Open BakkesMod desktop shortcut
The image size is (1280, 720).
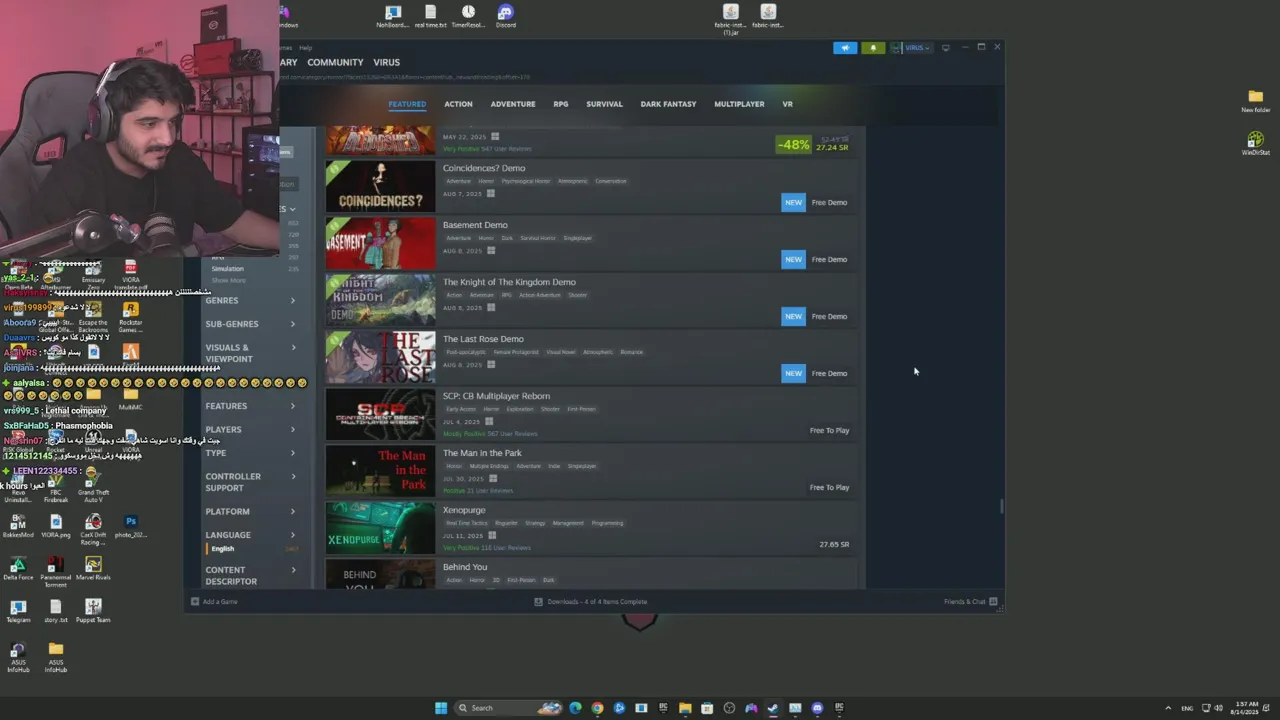18,526
